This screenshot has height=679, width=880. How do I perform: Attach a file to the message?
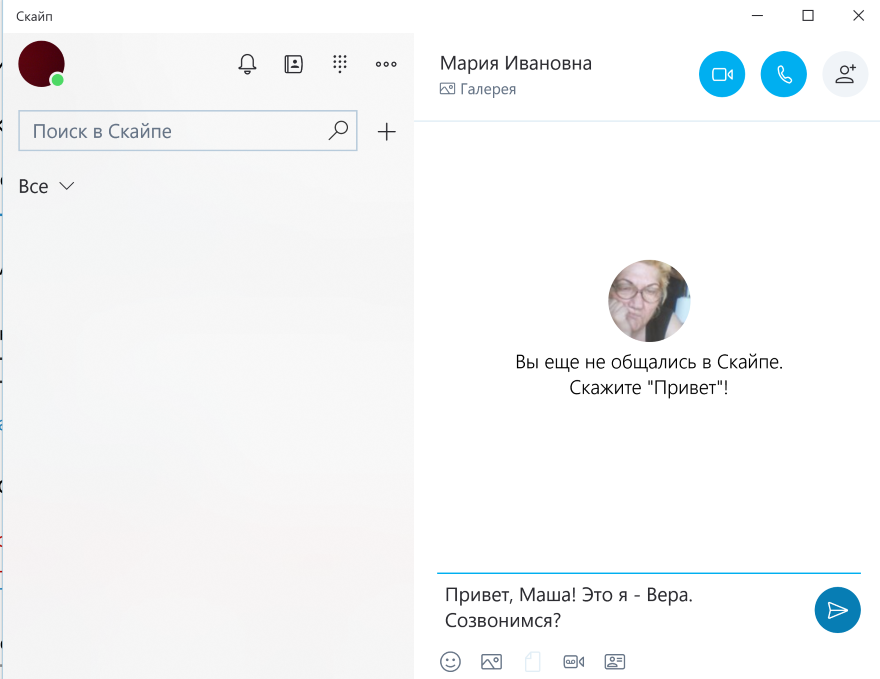point(533,662)
